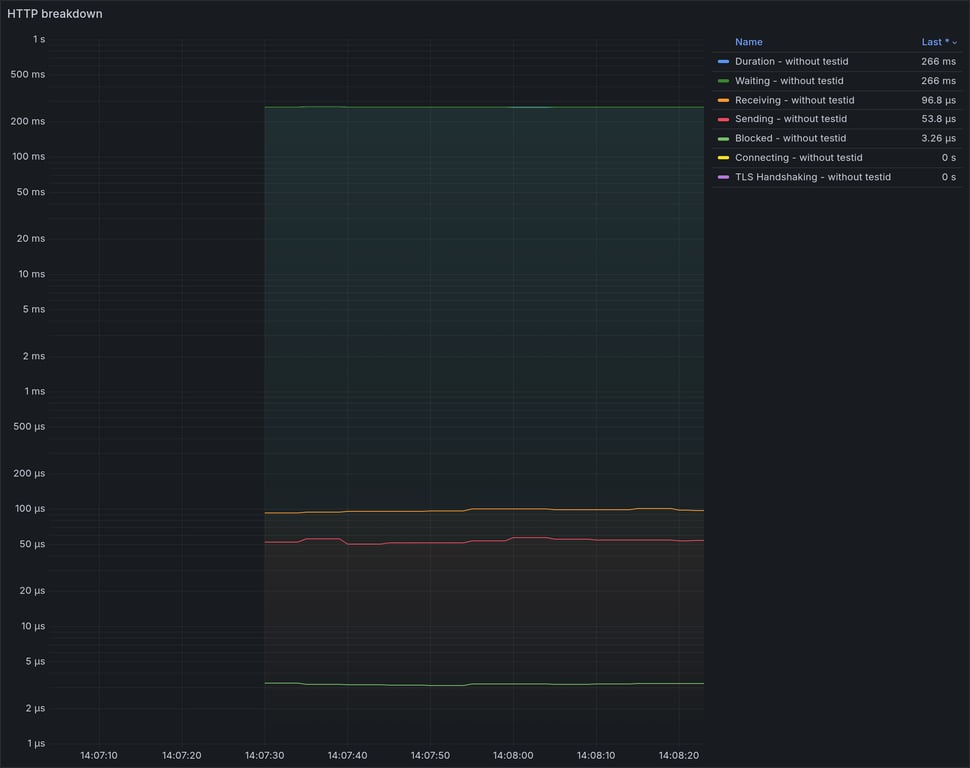Toggle visibility of Receiving - without testid series
Screen dimensions: 970x768
(794, 100)
